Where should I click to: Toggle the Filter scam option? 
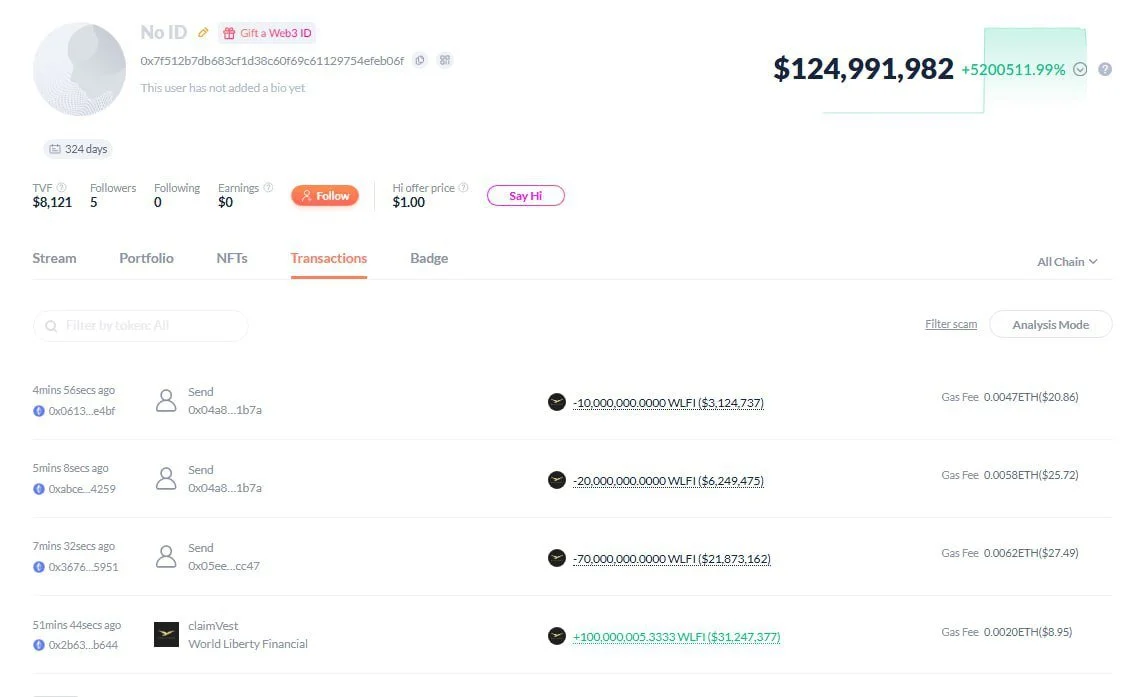coord(951,324)
